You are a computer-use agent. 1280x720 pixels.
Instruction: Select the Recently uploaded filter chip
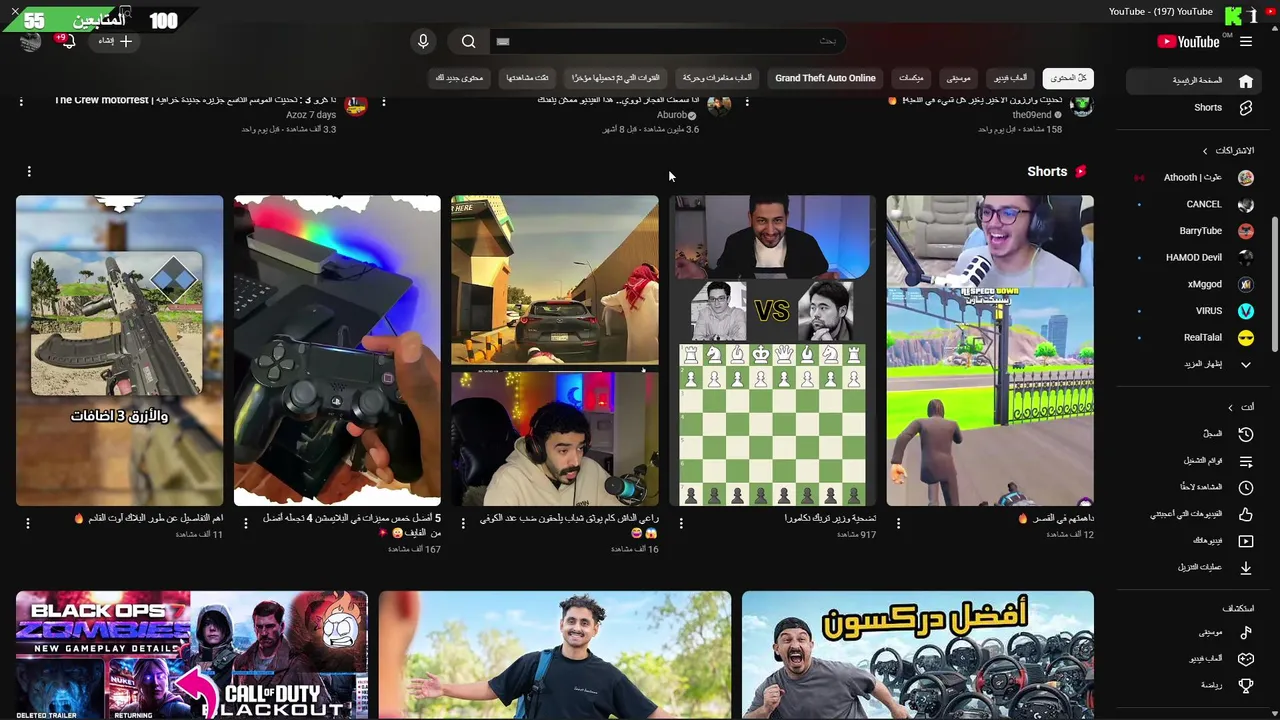coord(615,78)
